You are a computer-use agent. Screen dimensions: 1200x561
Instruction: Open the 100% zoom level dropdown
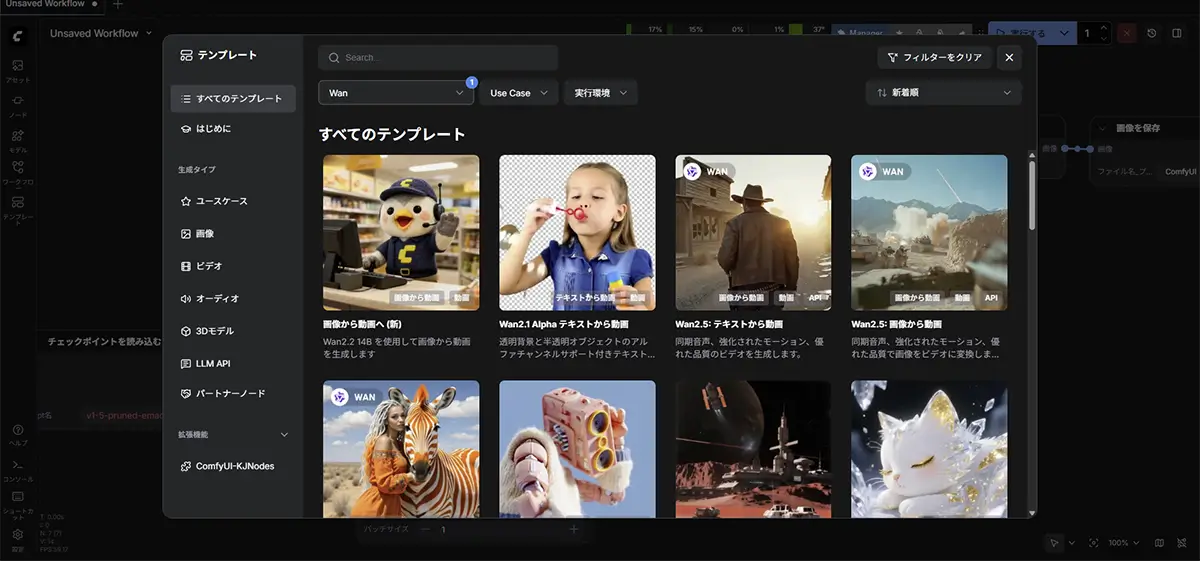coord(1123,543)
